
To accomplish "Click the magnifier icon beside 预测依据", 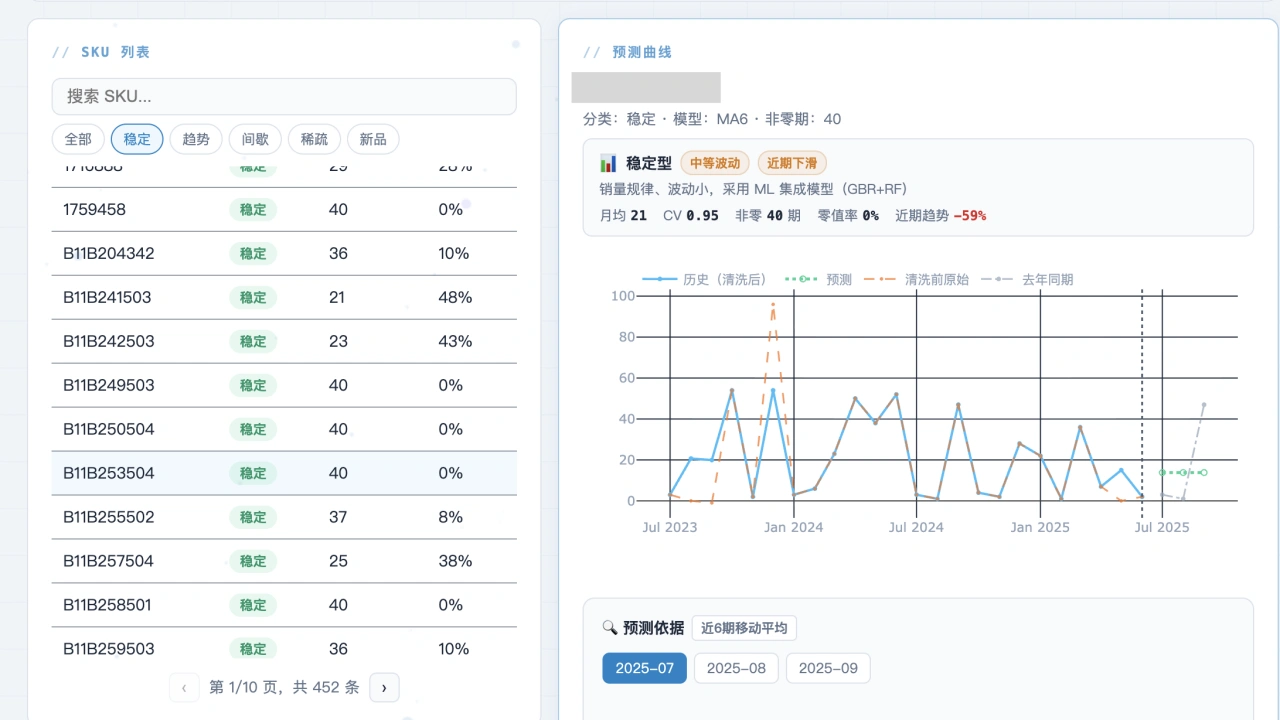I will (610, 628).
